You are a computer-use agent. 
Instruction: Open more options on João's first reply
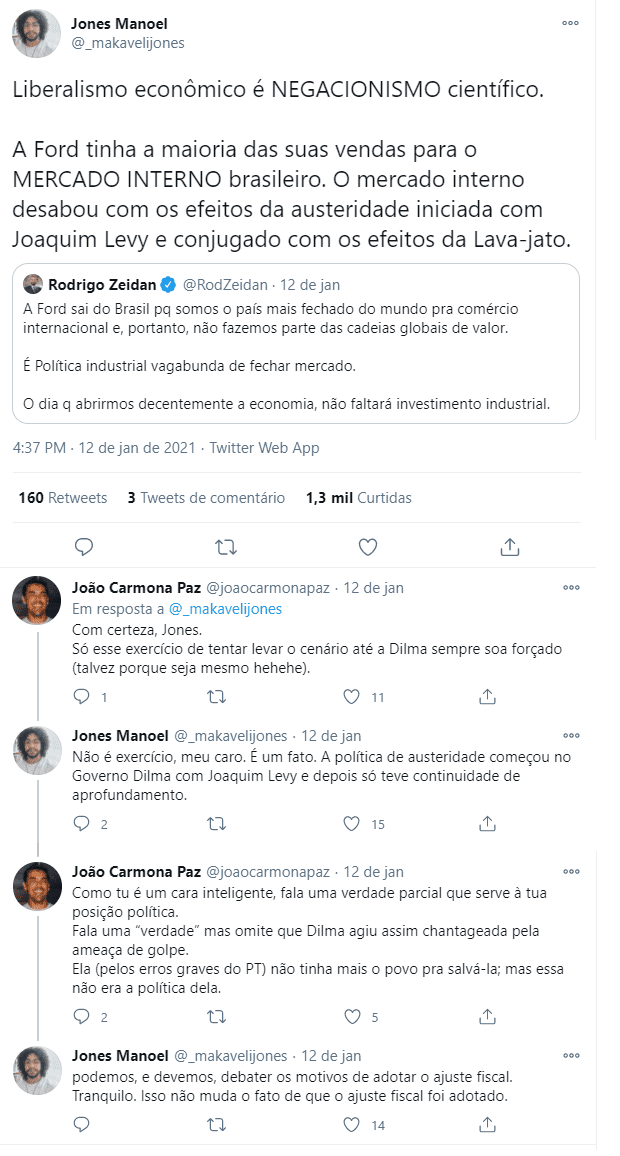pyautogui.click(x=571, y=588)
